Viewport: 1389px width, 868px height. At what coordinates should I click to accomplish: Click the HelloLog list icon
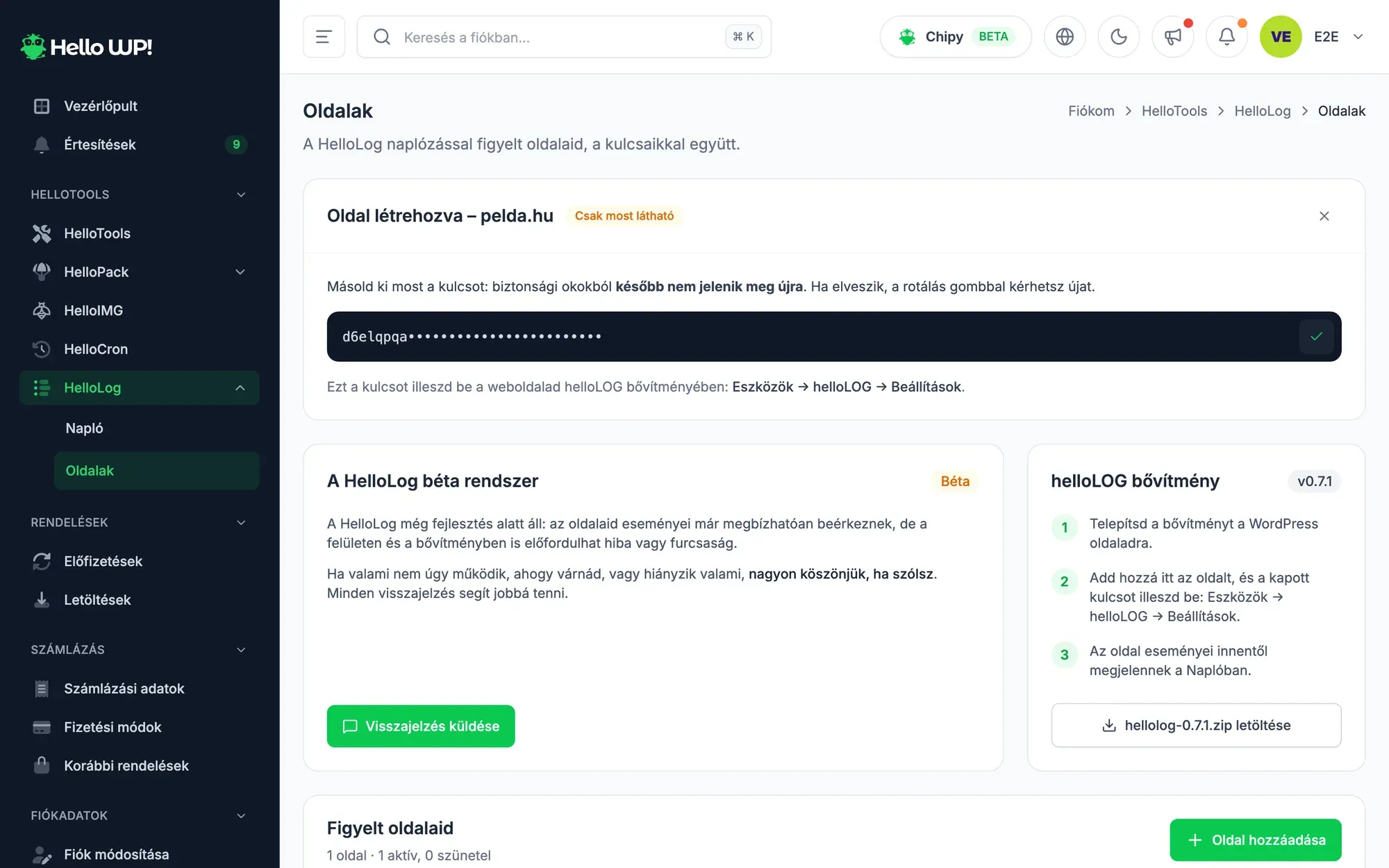pos(42,387)
